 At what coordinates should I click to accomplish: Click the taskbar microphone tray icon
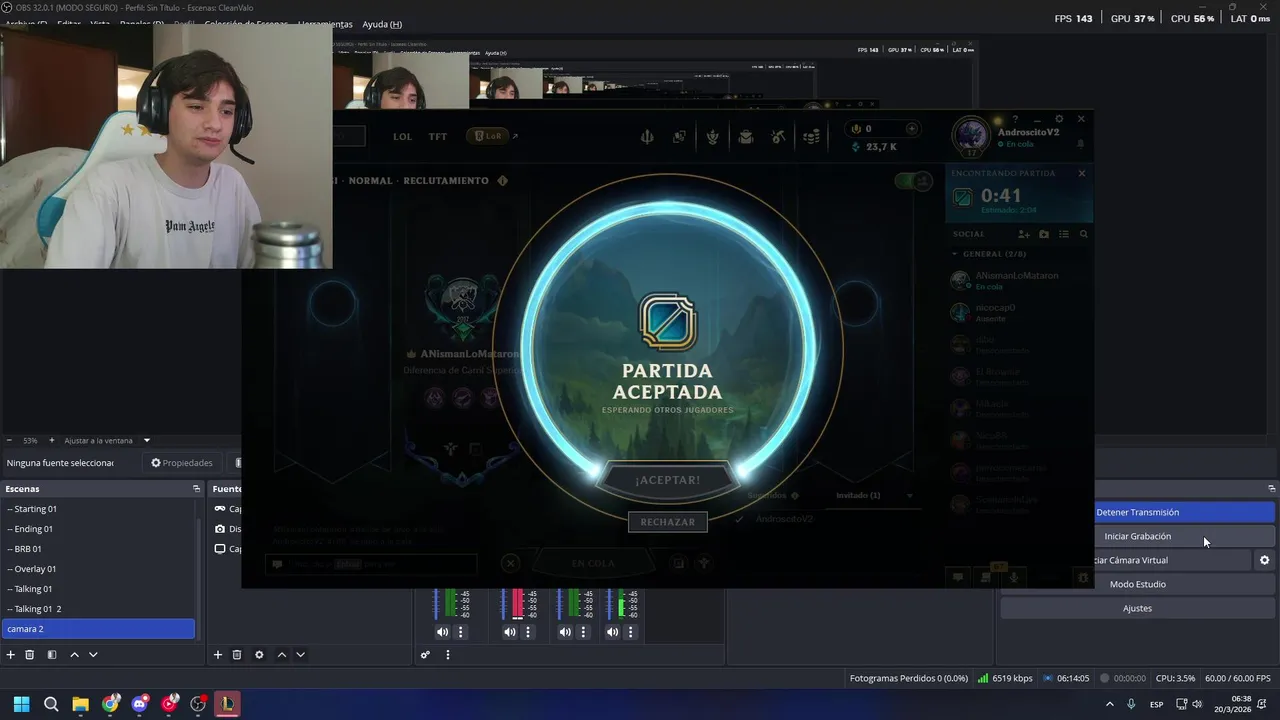1131,704
